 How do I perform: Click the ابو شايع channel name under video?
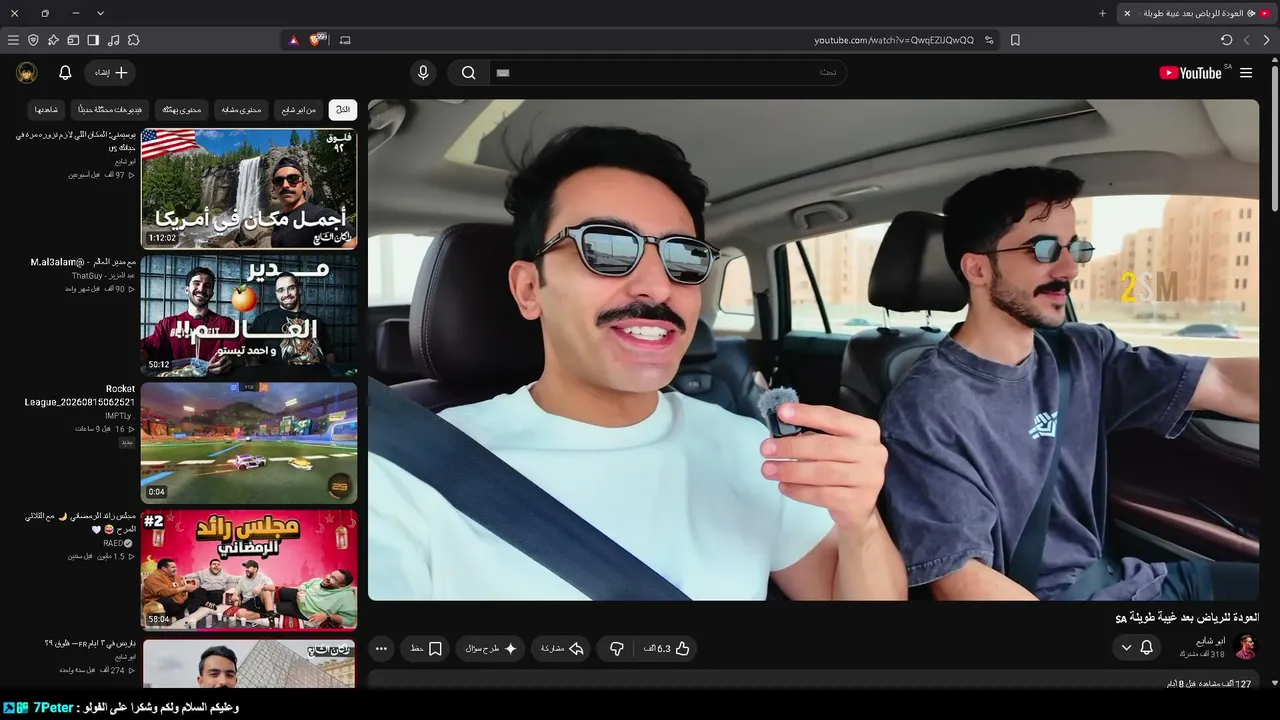pyautogui.click(x=1210, y=641)
